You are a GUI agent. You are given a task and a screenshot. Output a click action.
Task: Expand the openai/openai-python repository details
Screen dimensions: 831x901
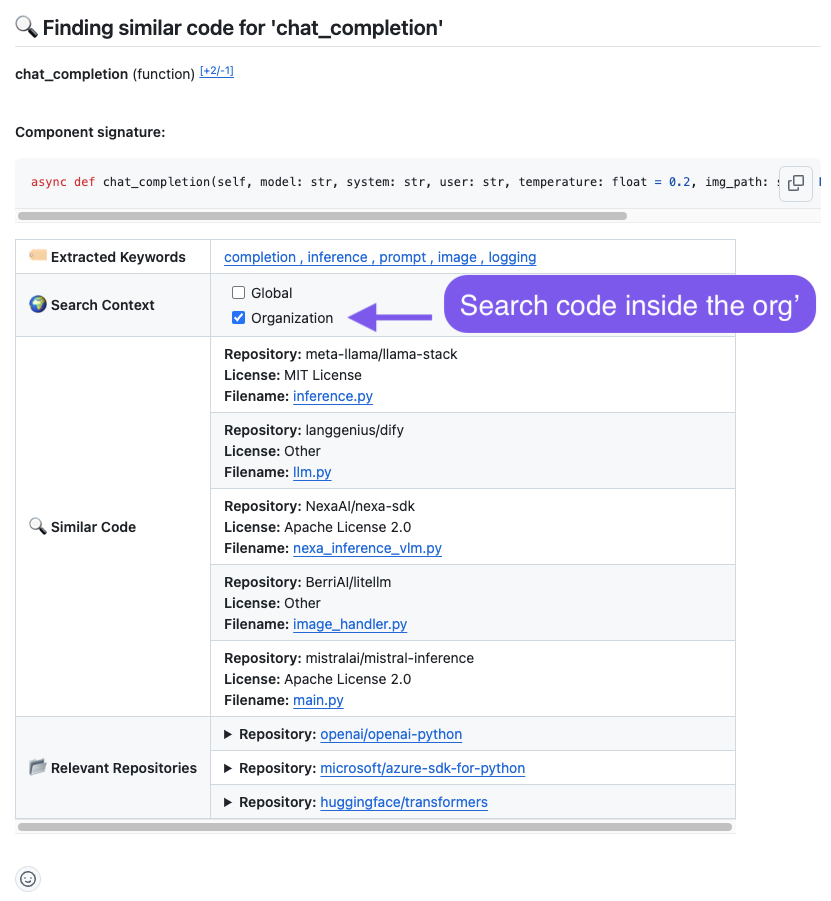(228, 734)
